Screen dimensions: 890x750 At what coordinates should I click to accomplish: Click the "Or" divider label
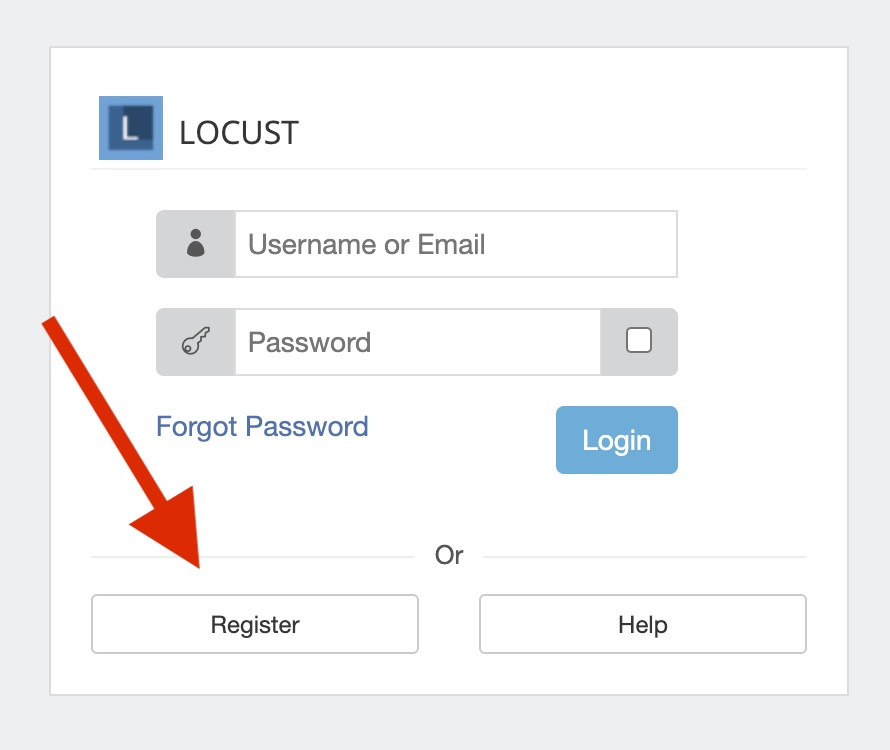click(449, 555)
